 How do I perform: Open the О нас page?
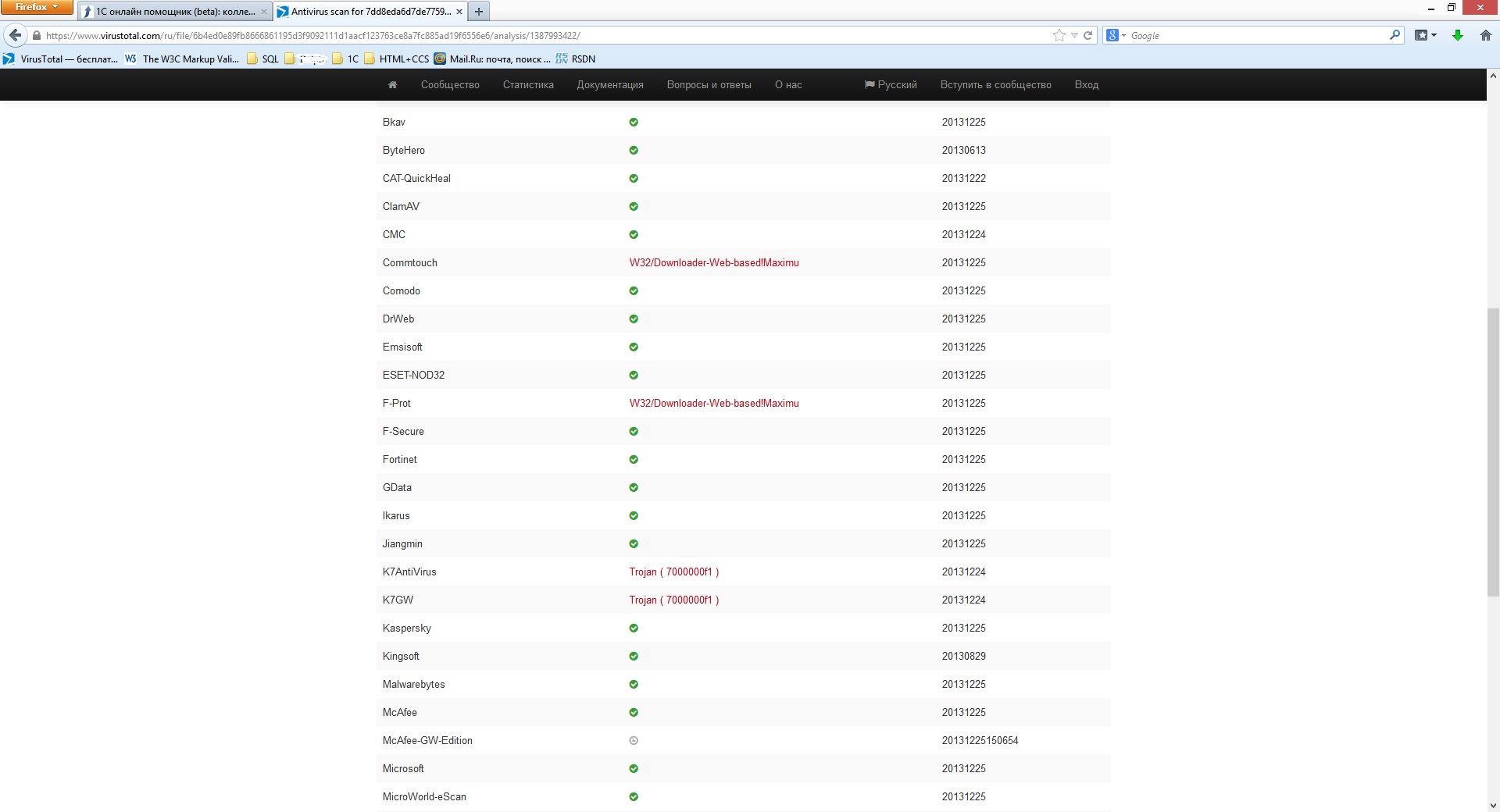[x=788, y=84]
